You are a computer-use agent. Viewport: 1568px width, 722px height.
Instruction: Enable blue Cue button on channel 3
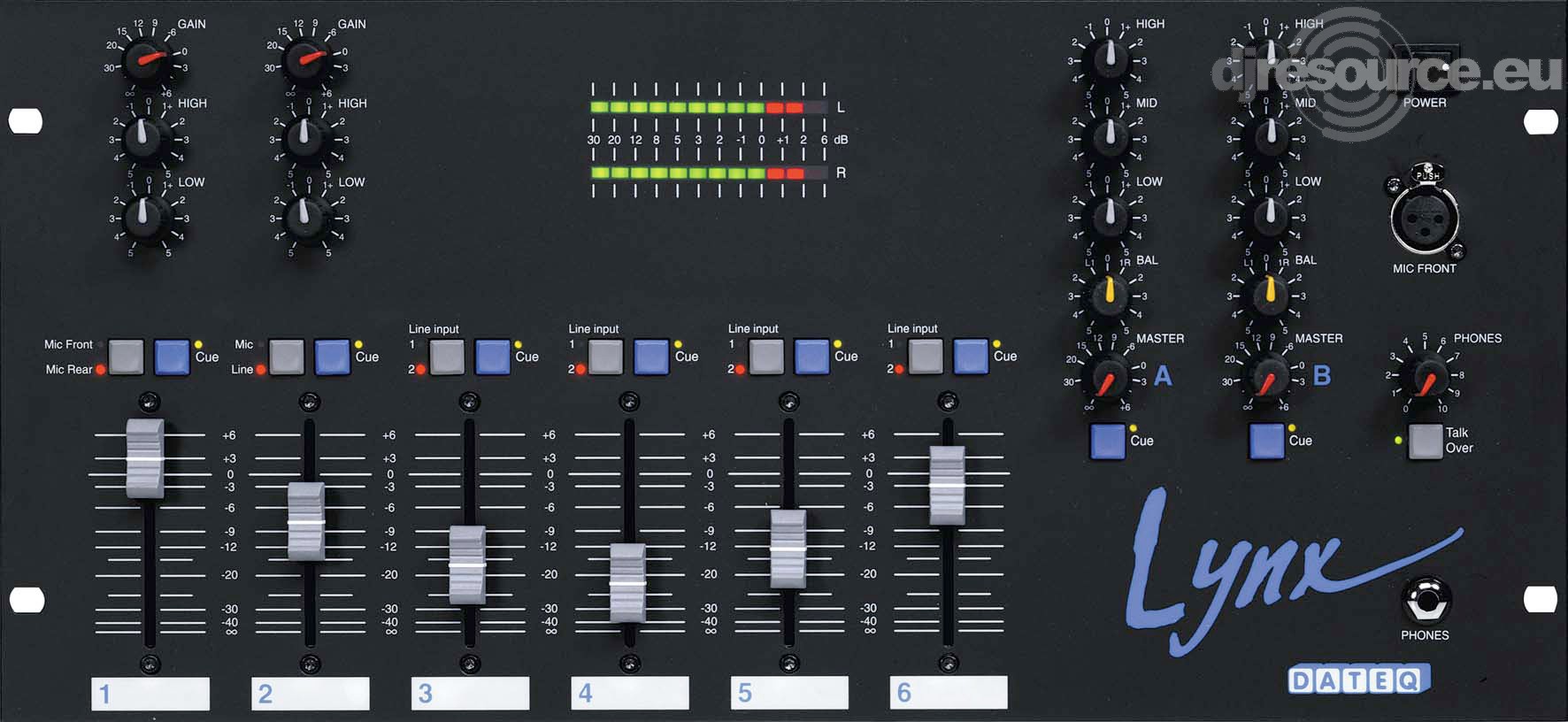point(492,357)
